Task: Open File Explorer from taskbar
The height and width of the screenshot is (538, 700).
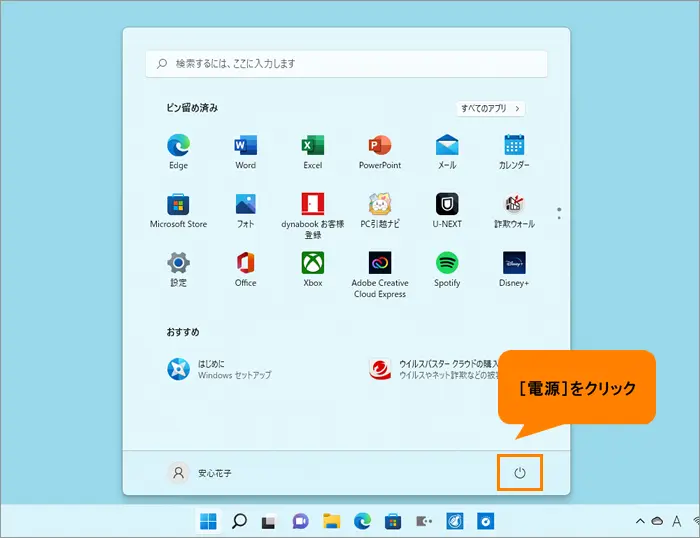Action: (332, 521)
